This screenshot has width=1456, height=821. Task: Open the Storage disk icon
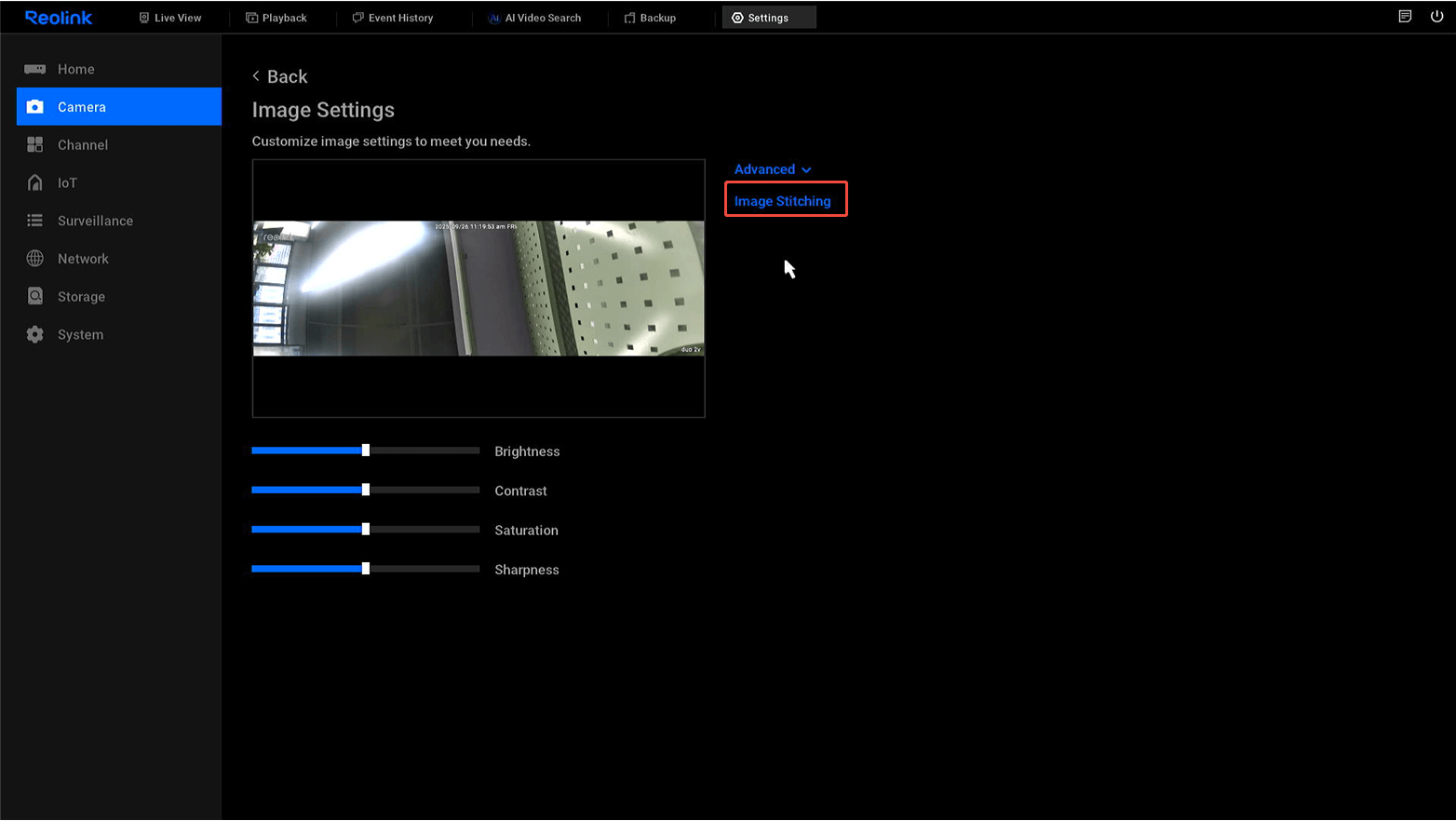point(34,296)
